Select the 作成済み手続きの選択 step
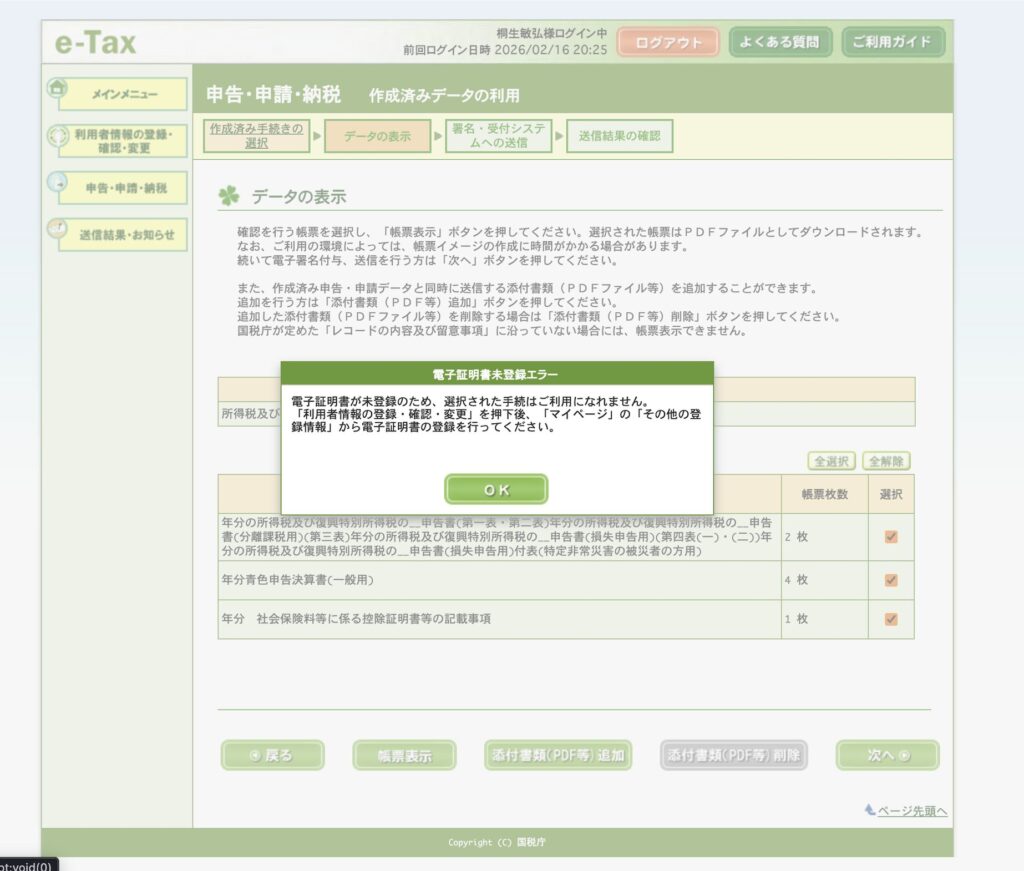 click(256, 136)
